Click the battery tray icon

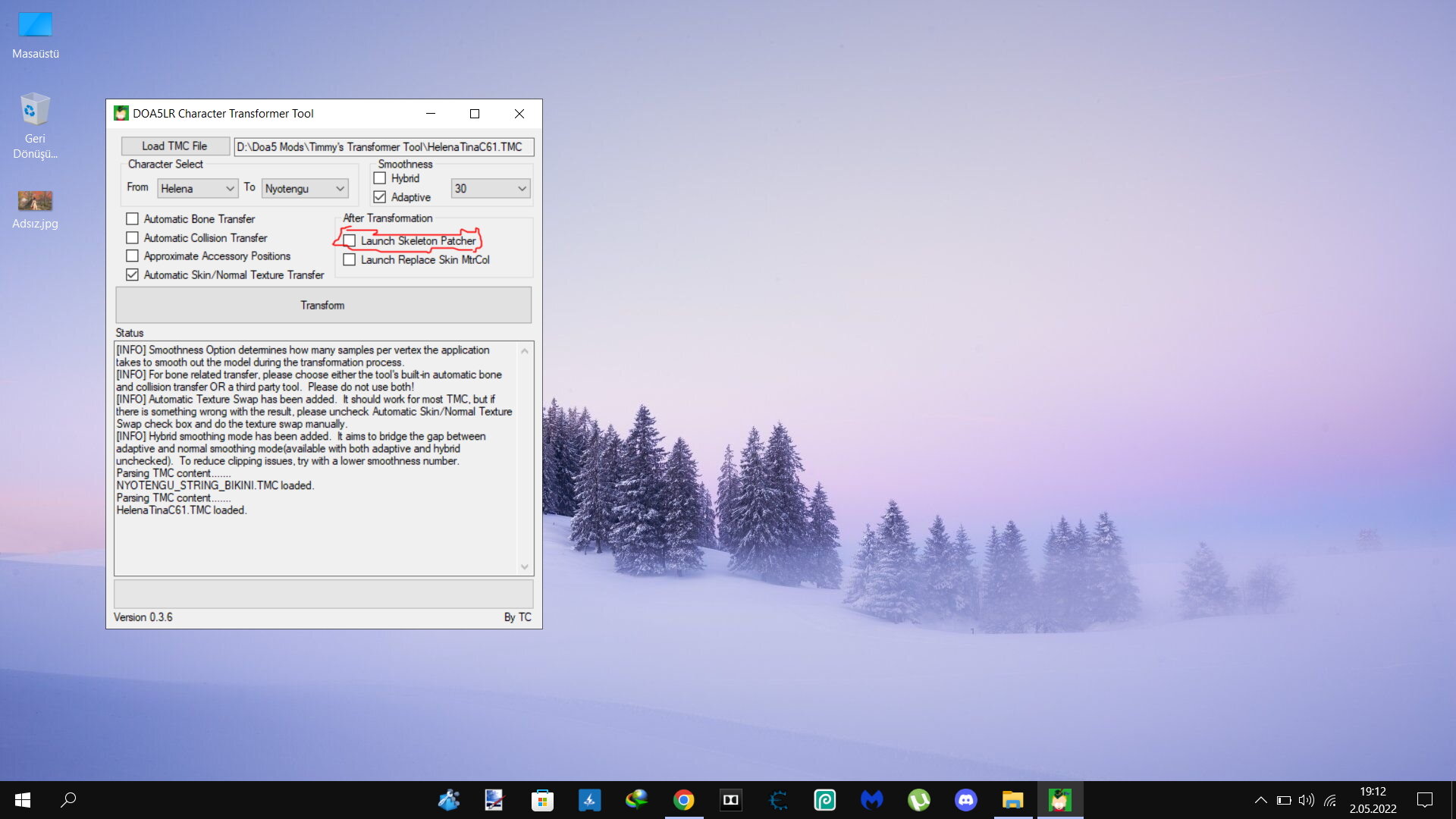[x=1284, y=800]
